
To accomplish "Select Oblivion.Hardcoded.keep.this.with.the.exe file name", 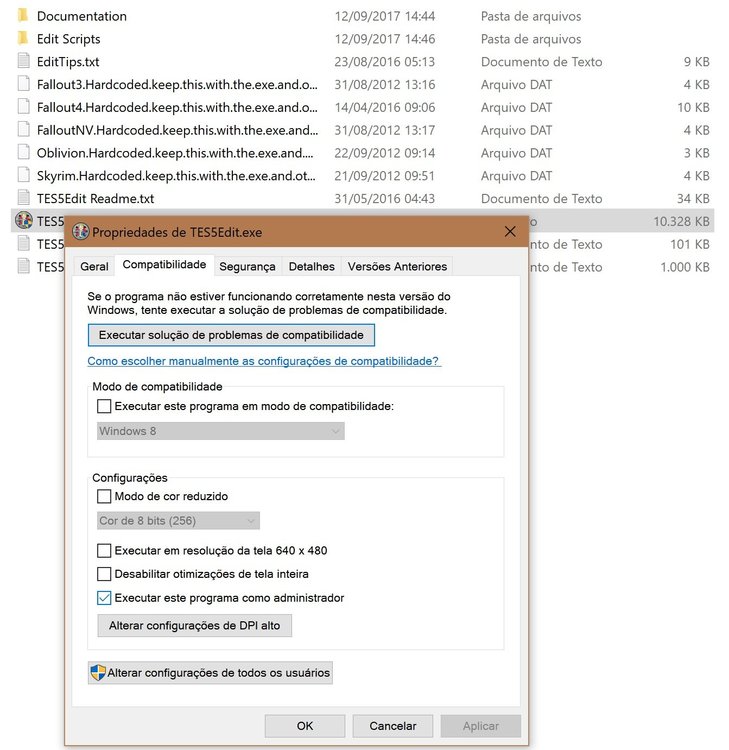I will [175, 153].
